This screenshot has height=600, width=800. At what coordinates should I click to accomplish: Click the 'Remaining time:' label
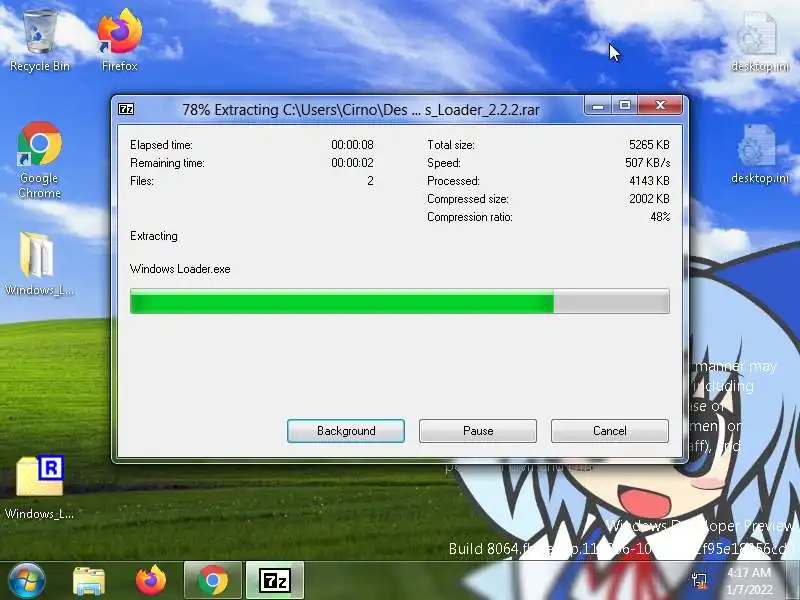(x=167, y=163)
